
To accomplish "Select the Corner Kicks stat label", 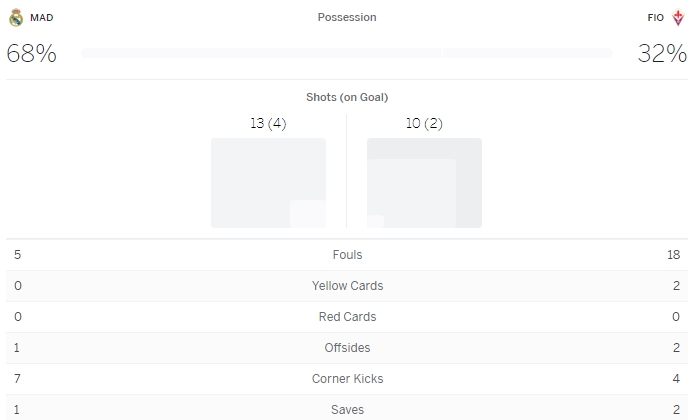I will [x=347, y=379].
